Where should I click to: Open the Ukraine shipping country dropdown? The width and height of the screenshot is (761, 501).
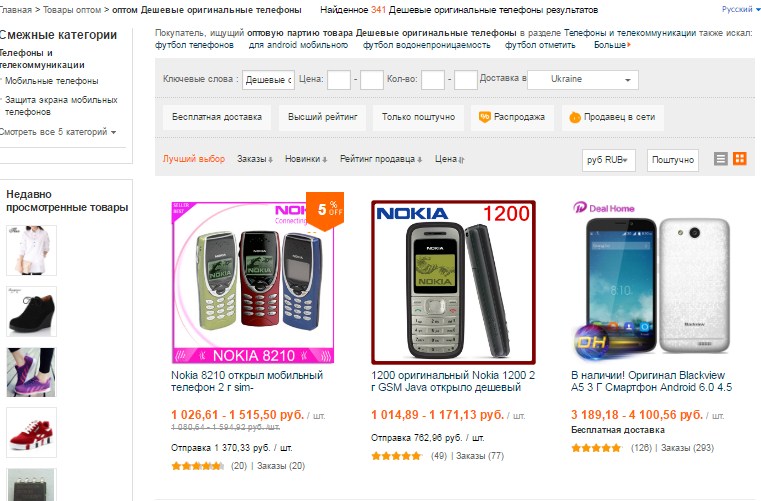tap(583, 80)
